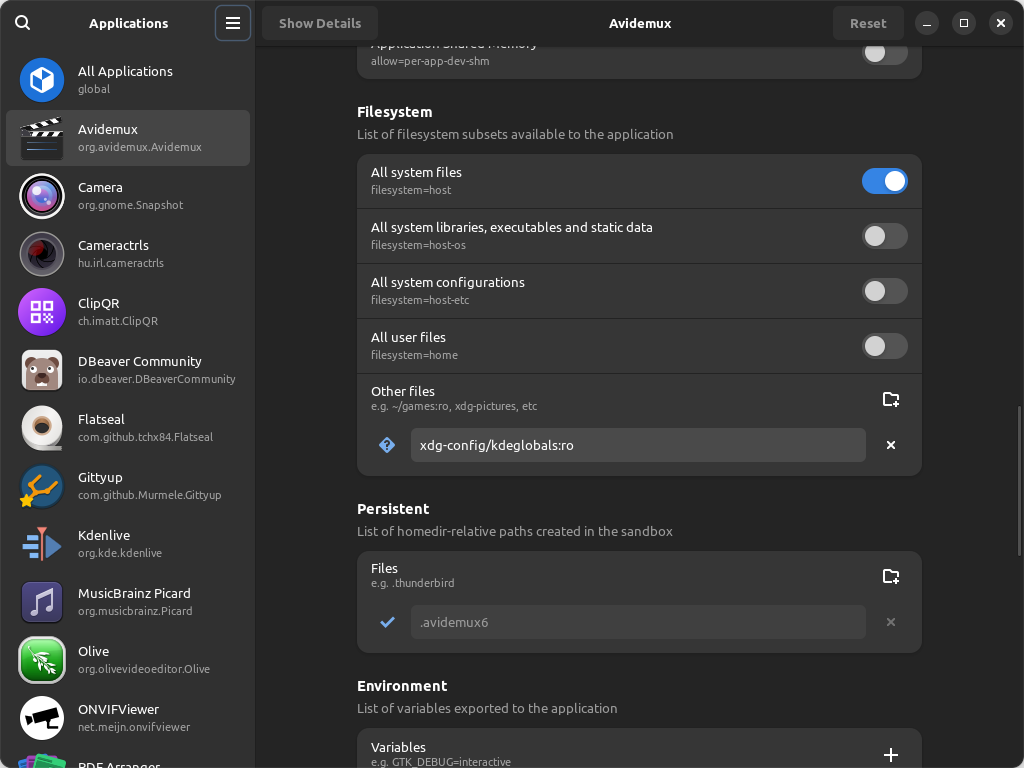The image size is (1024, 768).
Task: Turn on system libraries and executables access
Action: pos(884,236)
